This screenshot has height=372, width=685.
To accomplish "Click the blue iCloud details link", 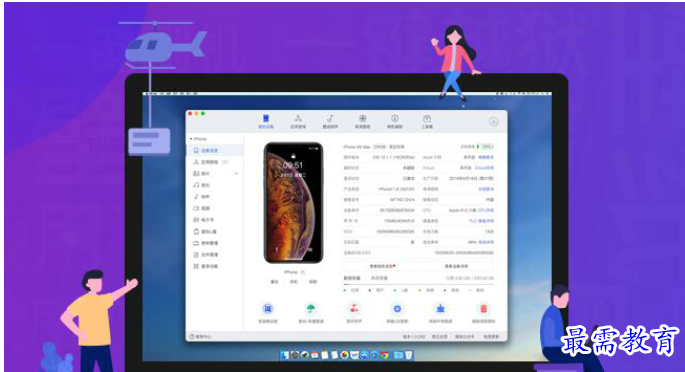I will [484, 168].
